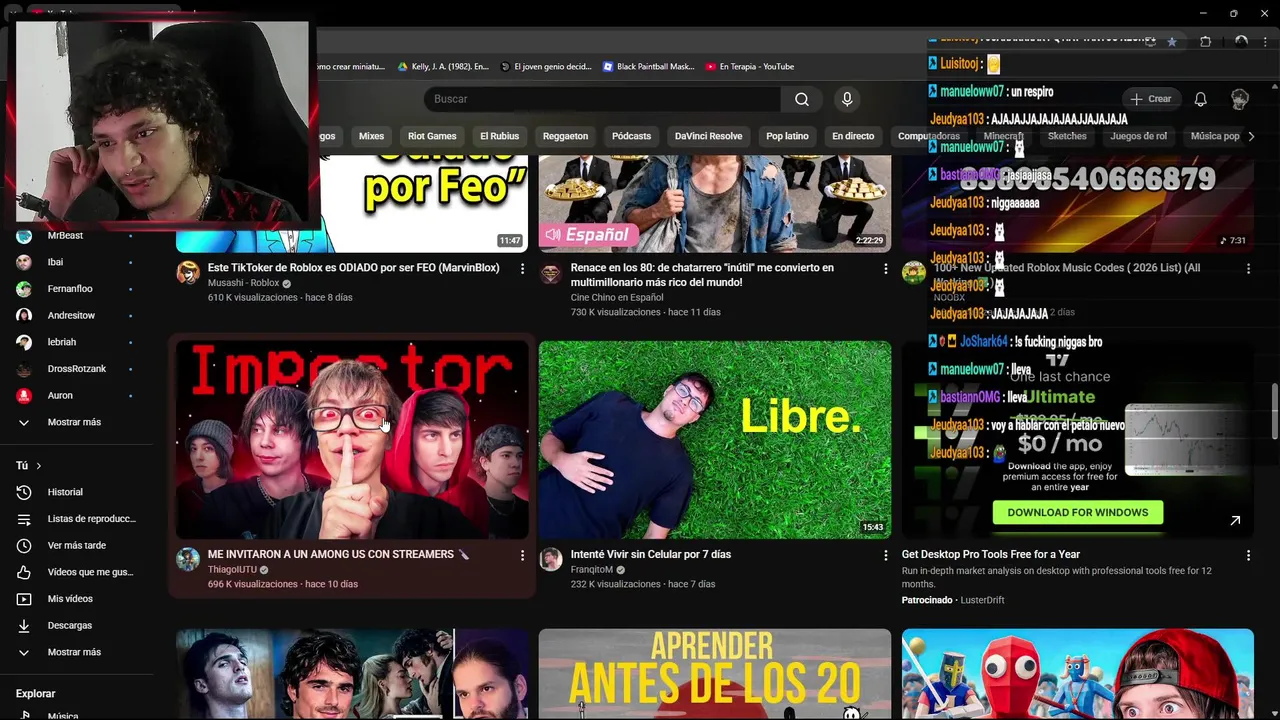Open the Impostor Among Us video thumbnail
Screen dimensions: 1280x720
[352, 440]
